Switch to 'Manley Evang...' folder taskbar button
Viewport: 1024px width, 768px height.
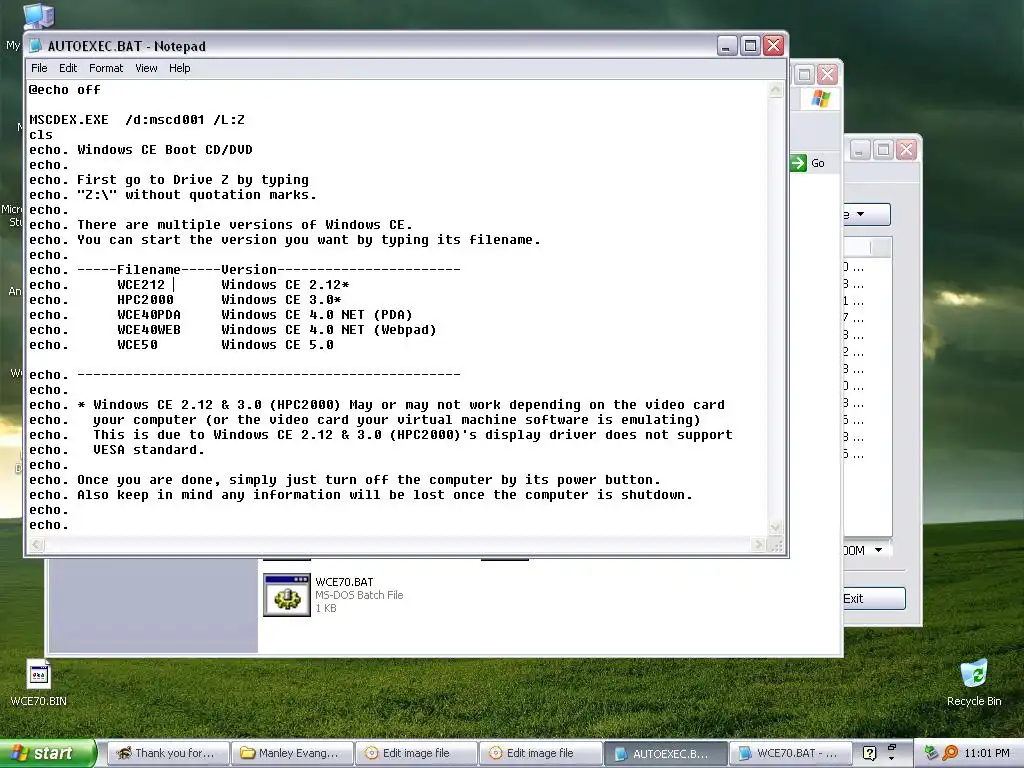click(x=292, y=753)
